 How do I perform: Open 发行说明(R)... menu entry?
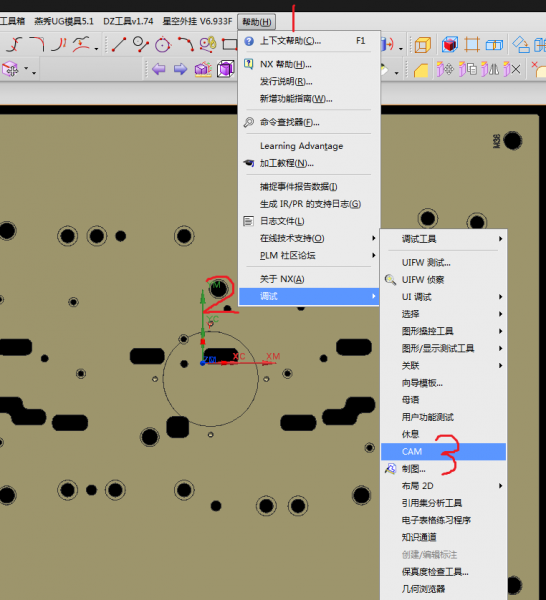[309, 82]
